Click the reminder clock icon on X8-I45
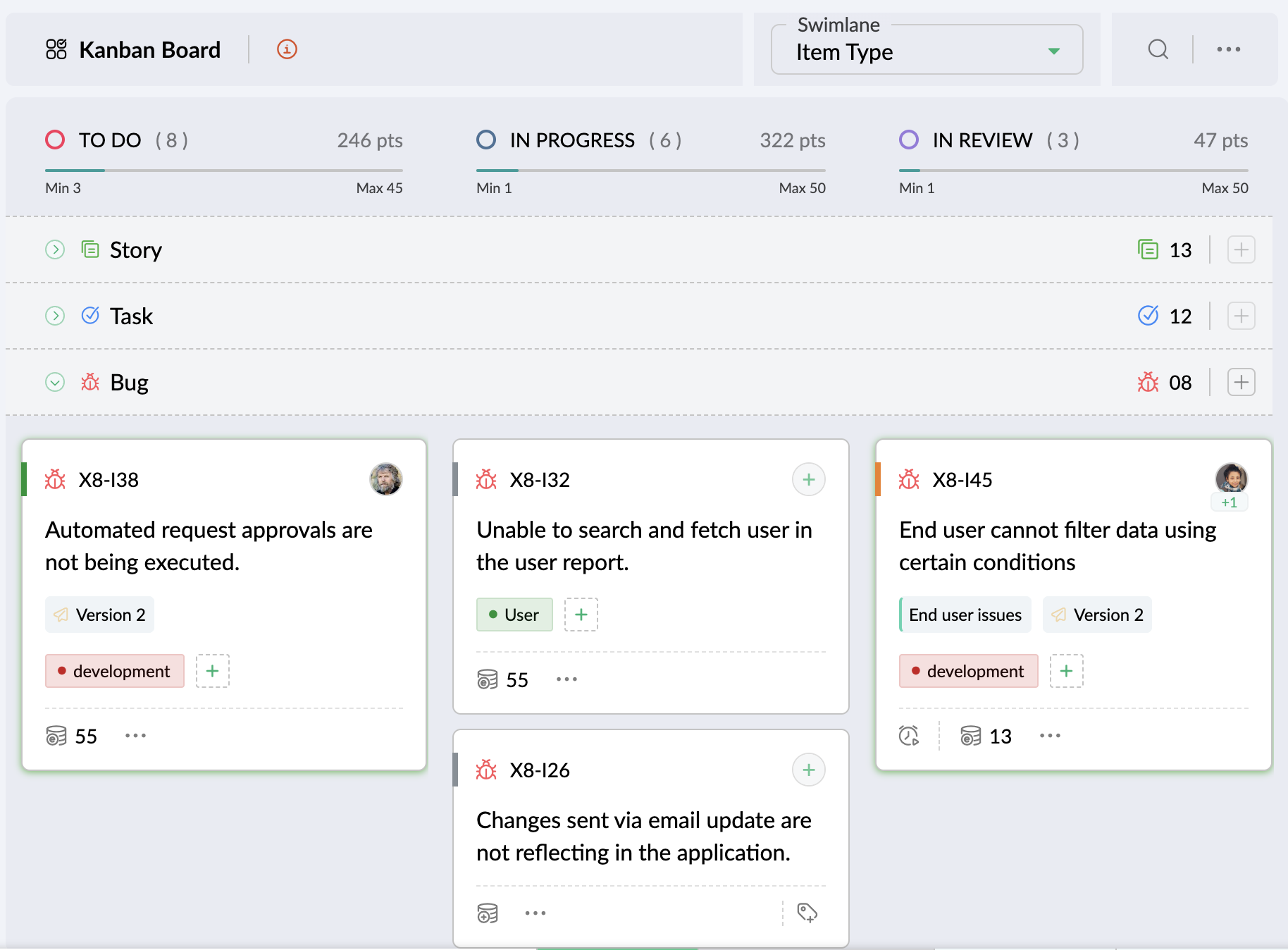The width and height of the screenshot is (1288, 950). pos(909,736)
